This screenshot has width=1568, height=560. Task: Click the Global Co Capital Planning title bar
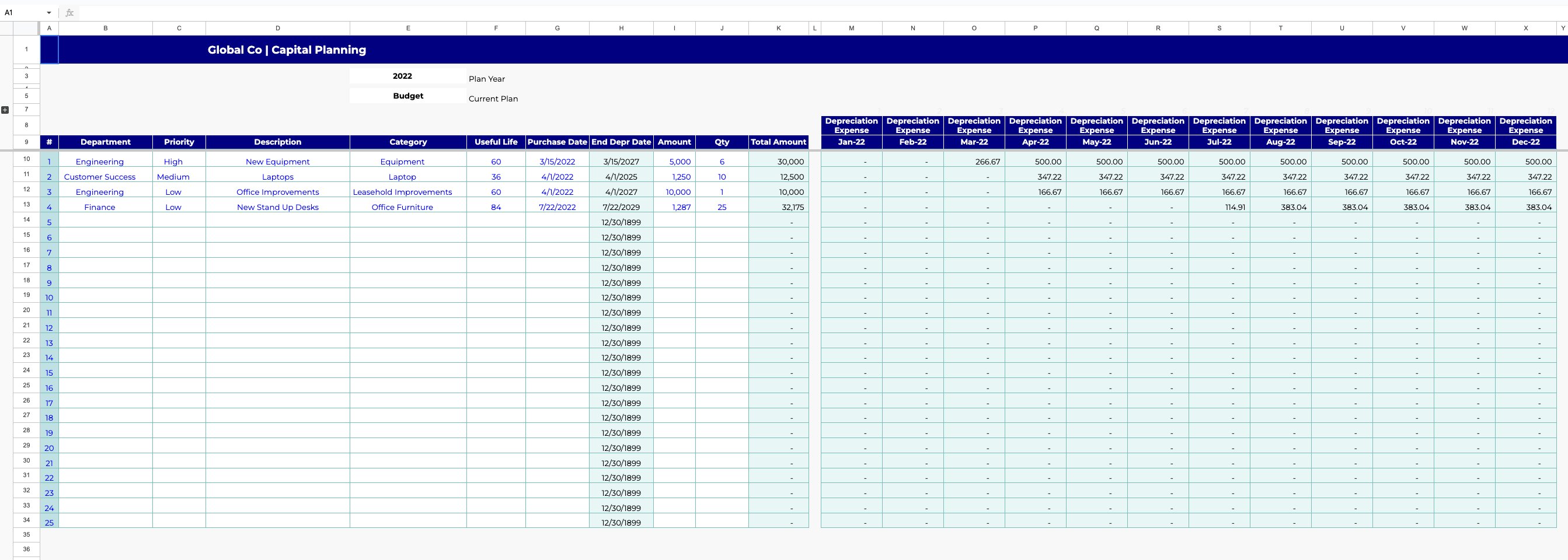pos(286,49)
